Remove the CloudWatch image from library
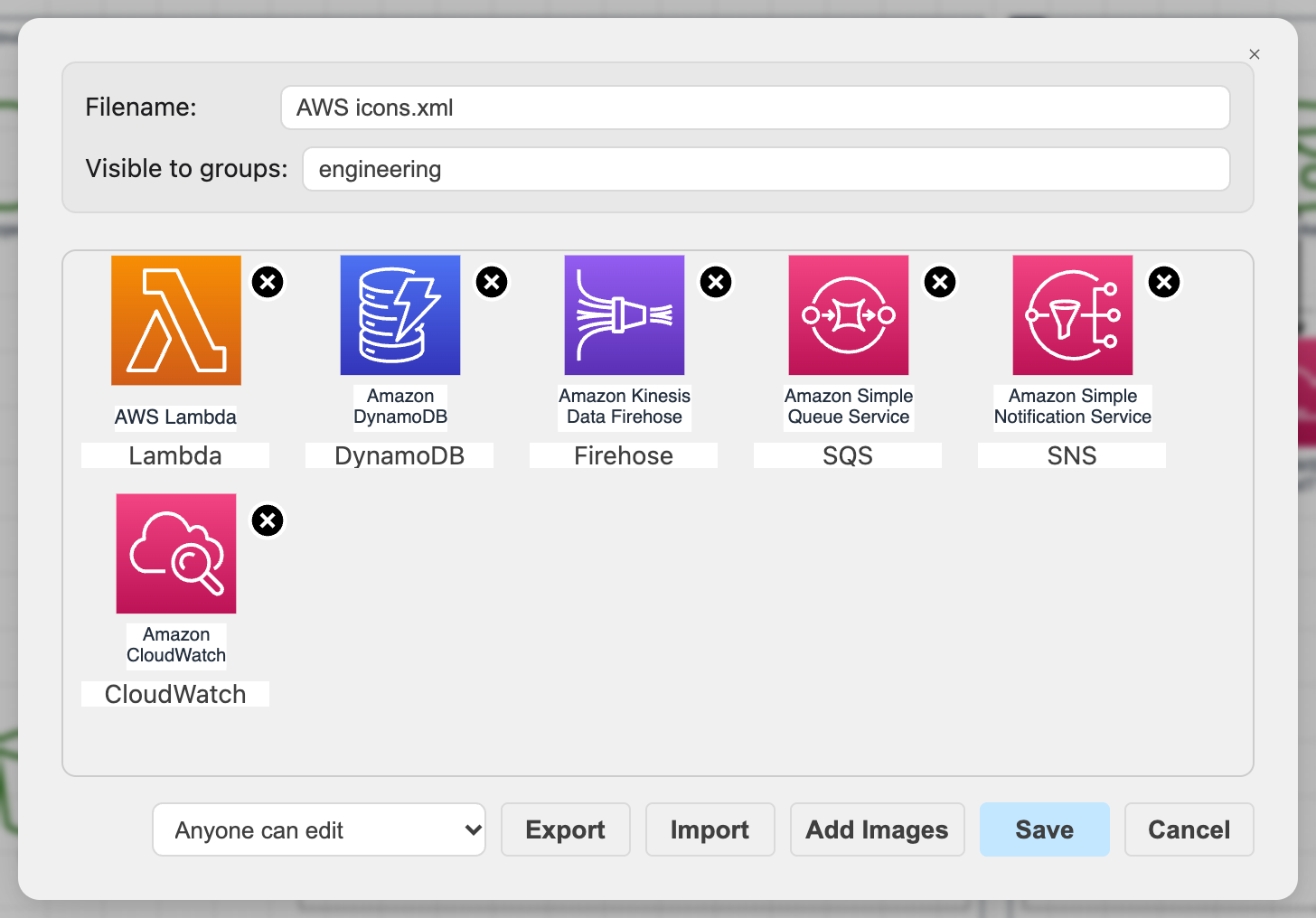Viewport: 1316px width, 918px height. 268,520
